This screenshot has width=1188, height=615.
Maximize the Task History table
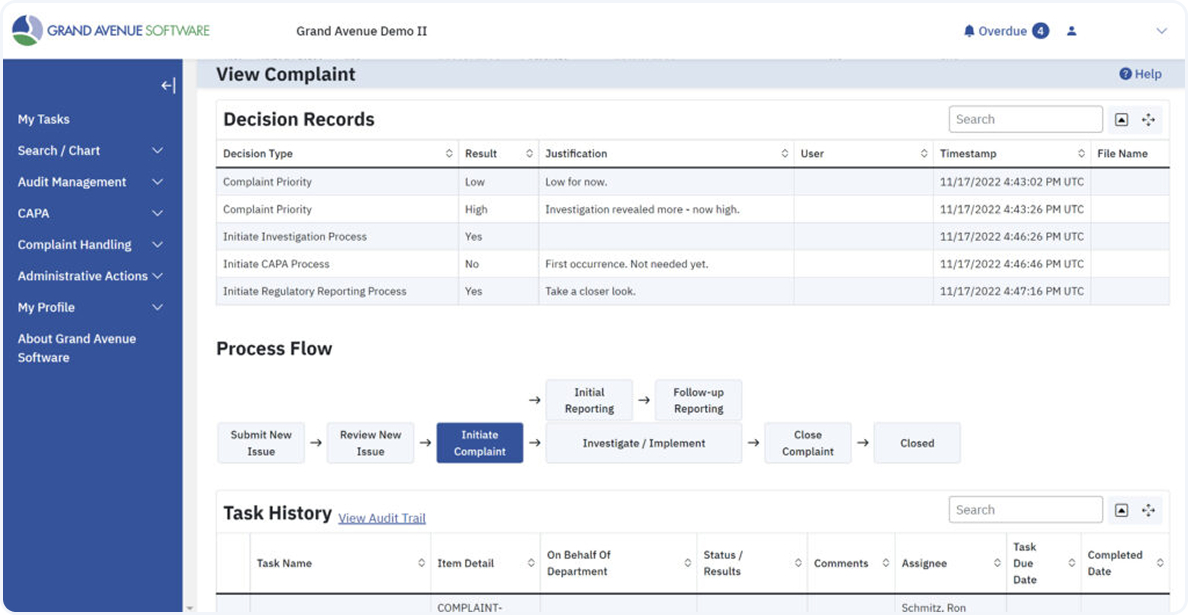1148,510
